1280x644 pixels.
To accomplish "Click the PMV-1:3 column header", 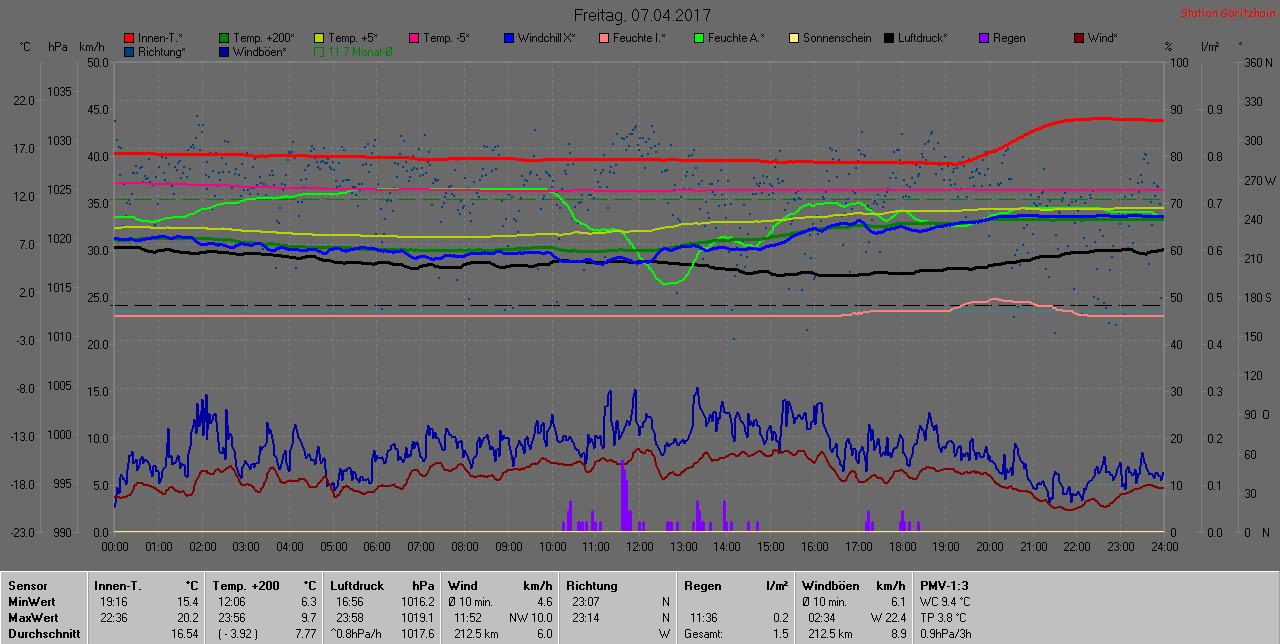I will point(944,585).
